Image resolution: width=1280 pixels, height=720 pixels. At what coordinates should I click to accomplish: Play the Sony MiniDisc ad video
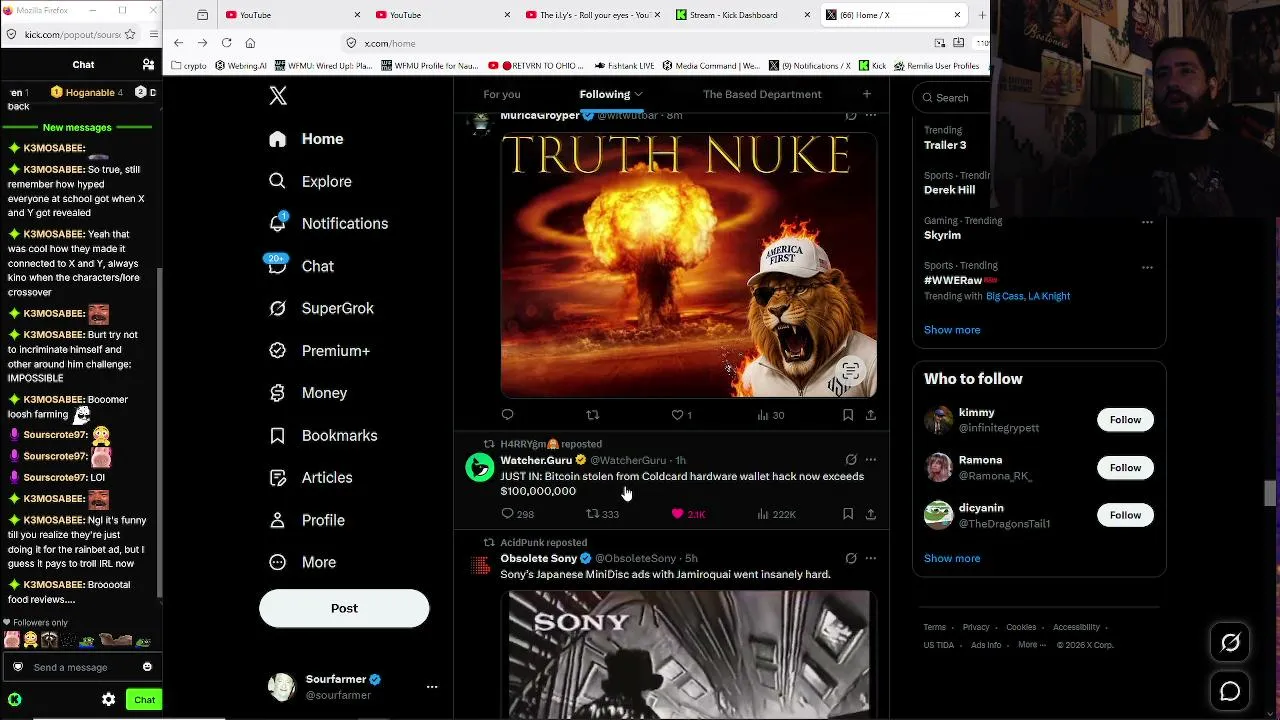coord(689,655)
